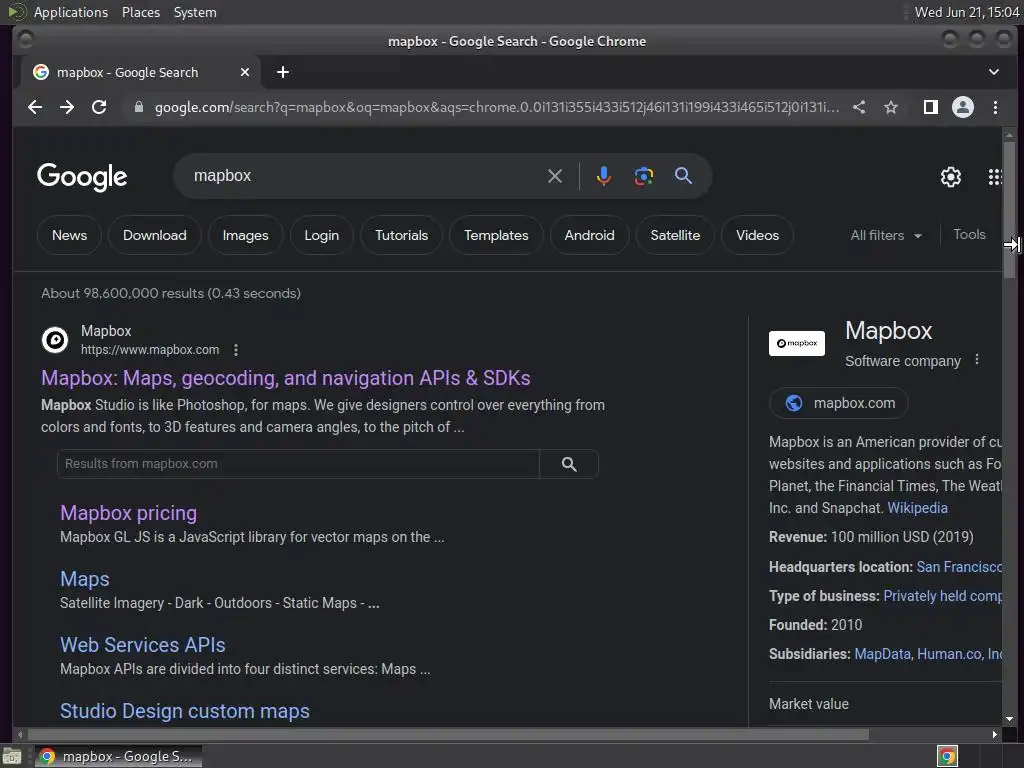This screenshot has height=768, width=1024.
Task: Open search Tools options
Action: (x=969, y=234)
